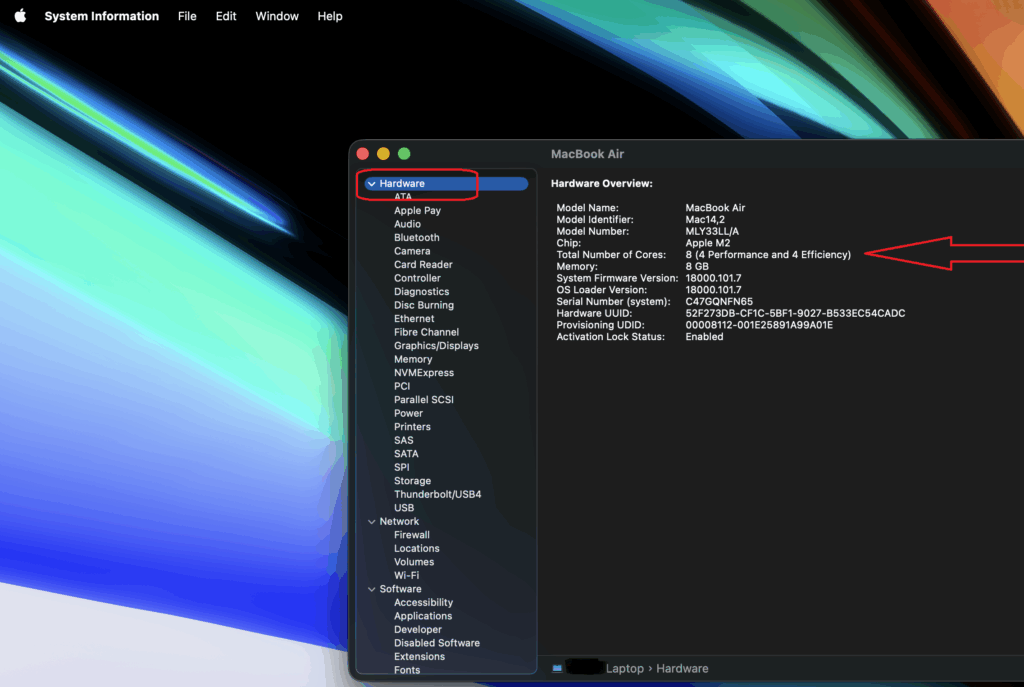Viewport: 1024px width, 687px height.
Task: Select Bluetooth in the sidebar
Action: coord(417,238)
